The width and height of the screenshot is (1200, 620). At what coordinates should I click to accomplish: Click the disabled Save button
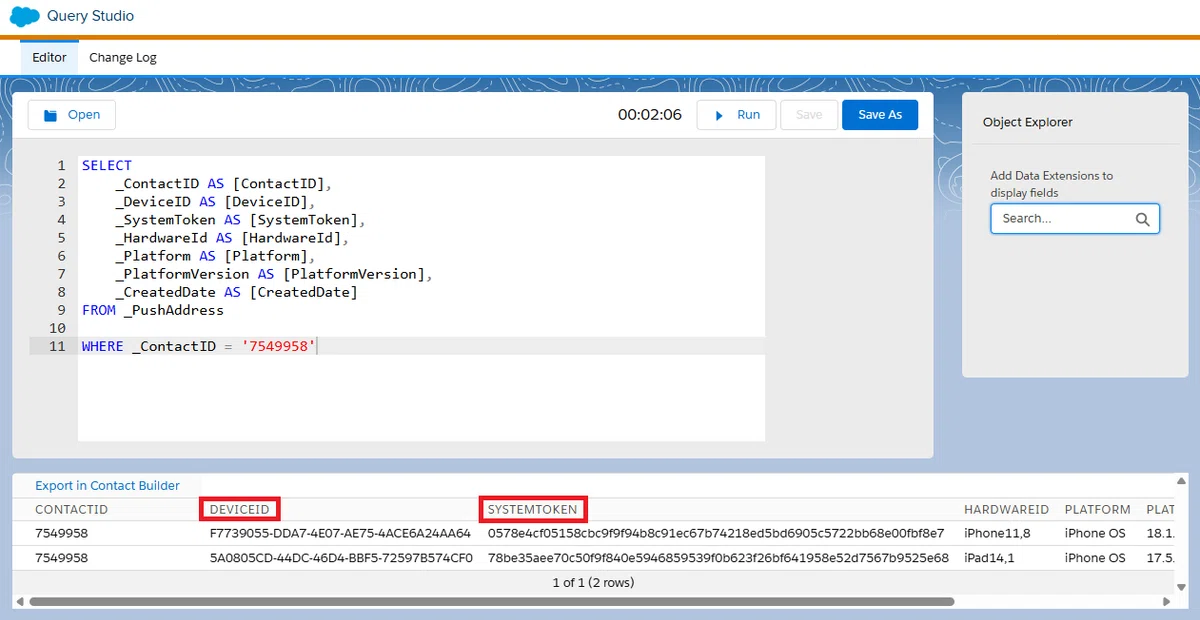click(x=809, y=115)
